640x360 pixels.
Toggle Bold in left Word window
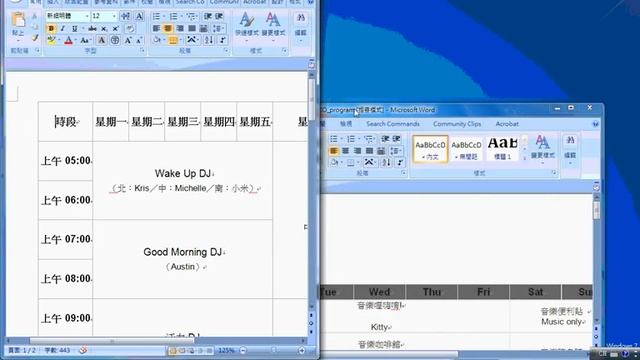[51, 29]
